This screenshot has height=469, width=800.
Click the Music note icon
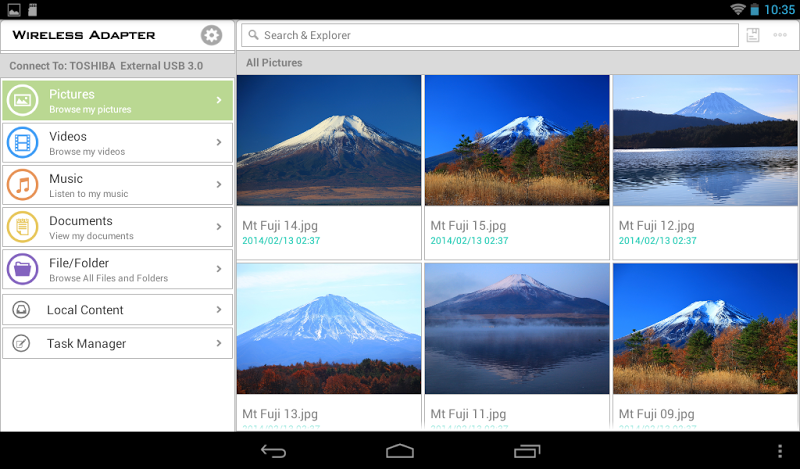(x=22, y=185)
